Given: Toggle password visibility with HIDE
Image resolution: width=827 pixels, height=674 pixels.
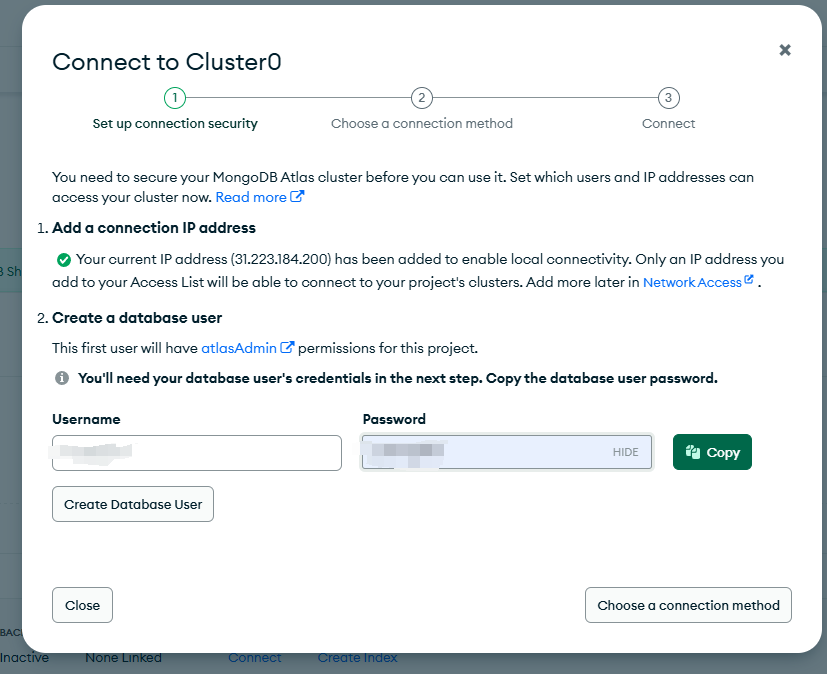Looking at the screenshot, I should click(626, 452).
